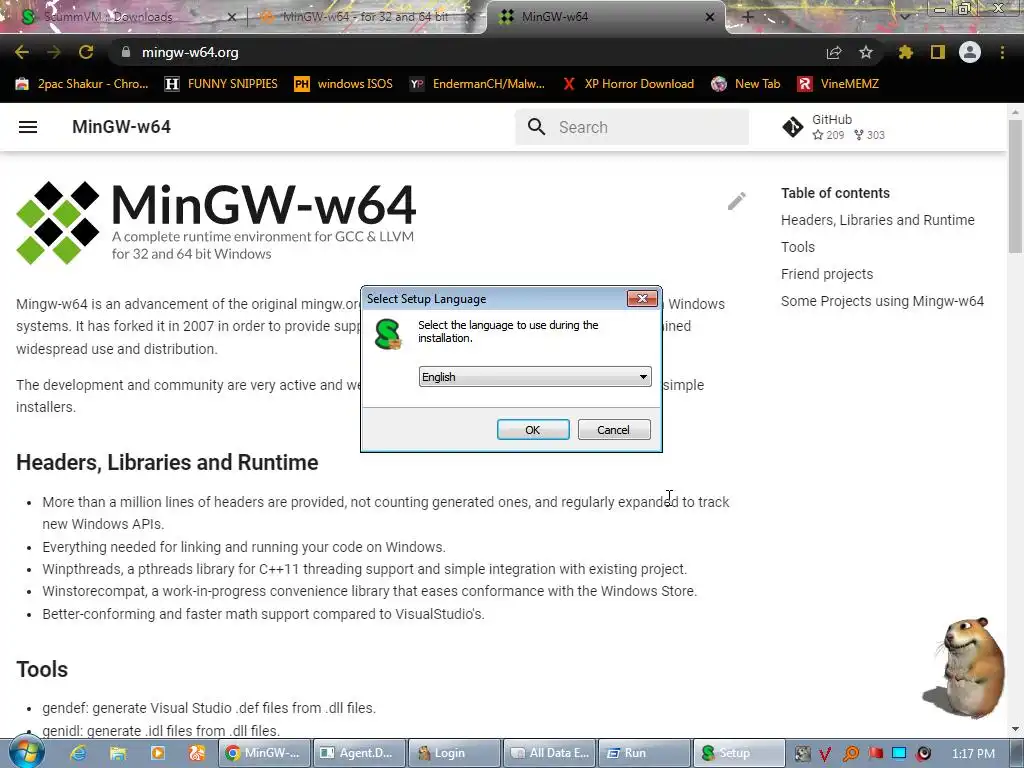Jump to Friend projects in contents
Image resolution: width=1024 pixels, height=768 pixels.
point(827,274)
